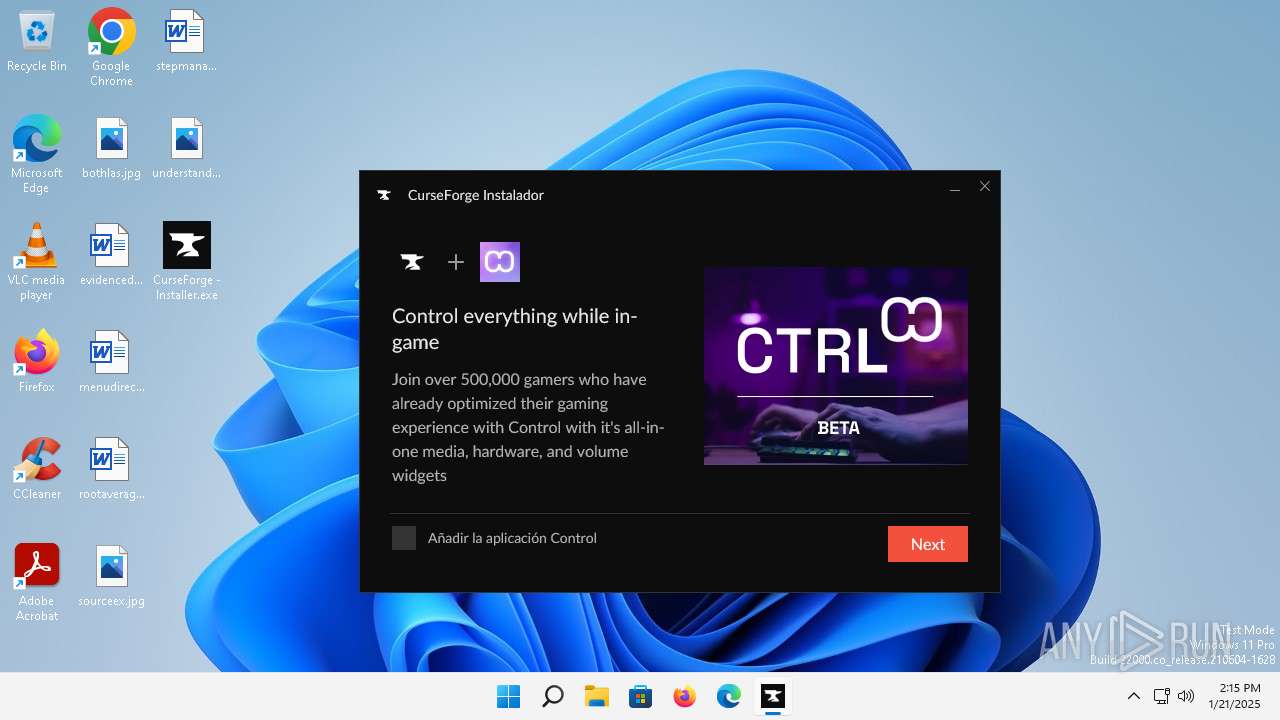Screen dimensions: 1280x720
Task: Open Microsoft Edge from the taskbar
Action: (728, 696)
